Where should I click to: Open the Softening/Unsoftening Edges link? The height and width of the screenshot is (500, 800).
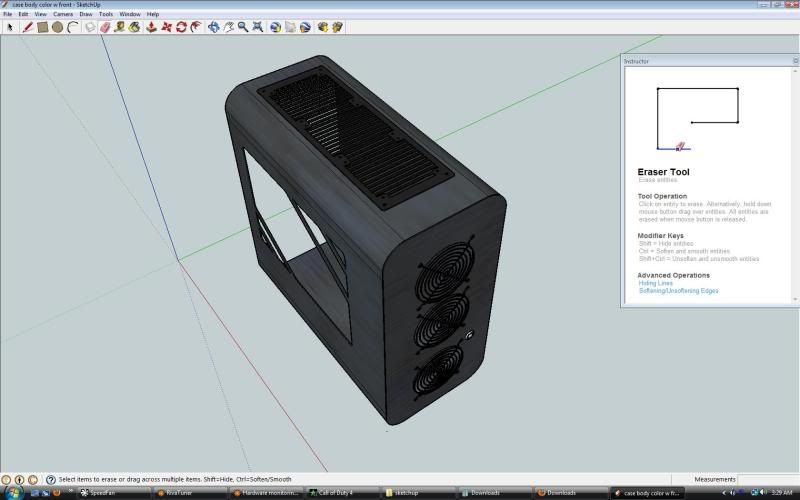point(679,290)
